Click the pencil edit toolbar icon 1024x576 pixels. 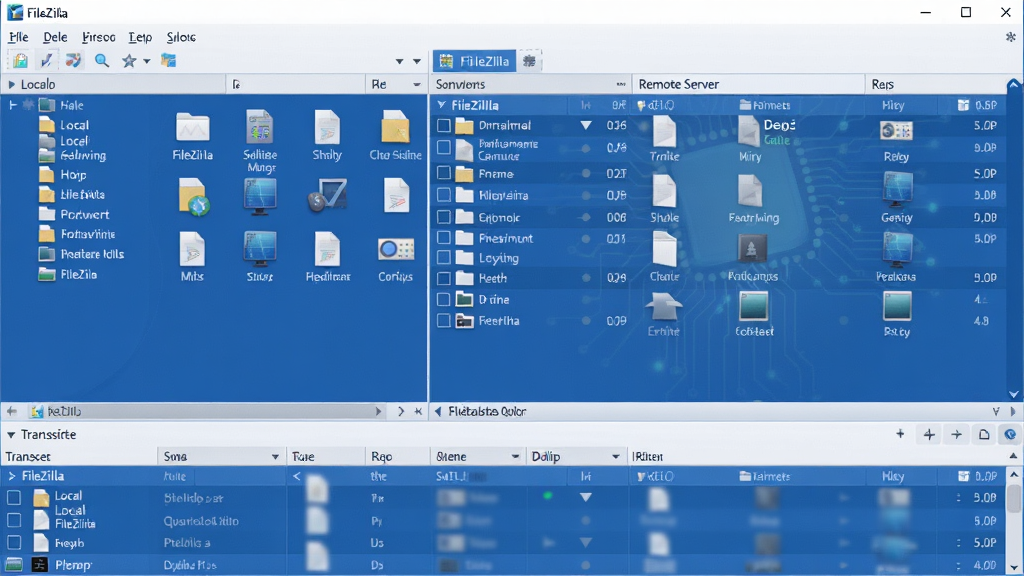[x=46, y=61]
